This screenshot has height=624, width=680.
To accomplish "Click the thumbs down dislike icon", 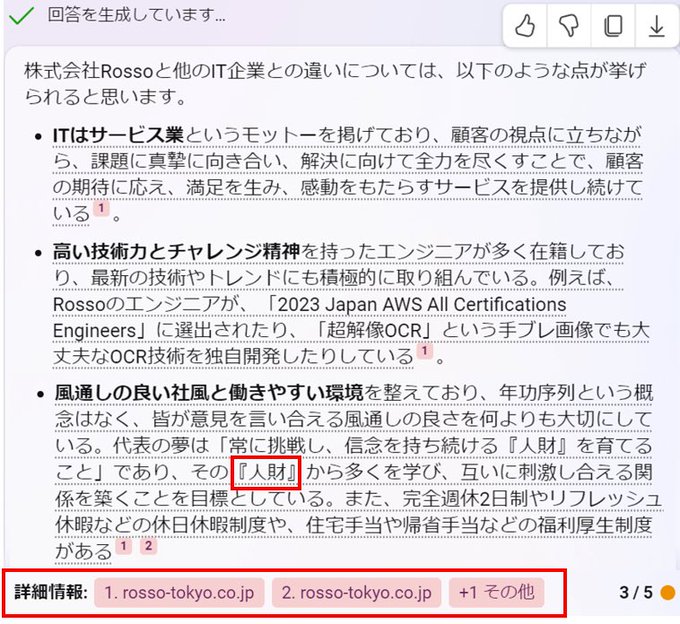I will pos(569,26).
